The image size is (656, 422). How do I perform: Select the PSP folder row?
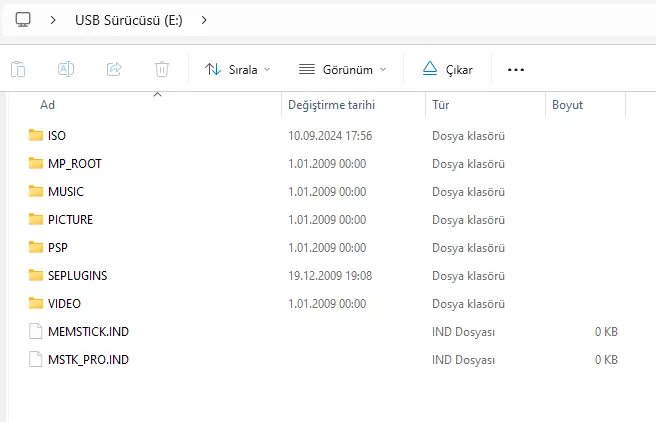(x=316, y=248)
